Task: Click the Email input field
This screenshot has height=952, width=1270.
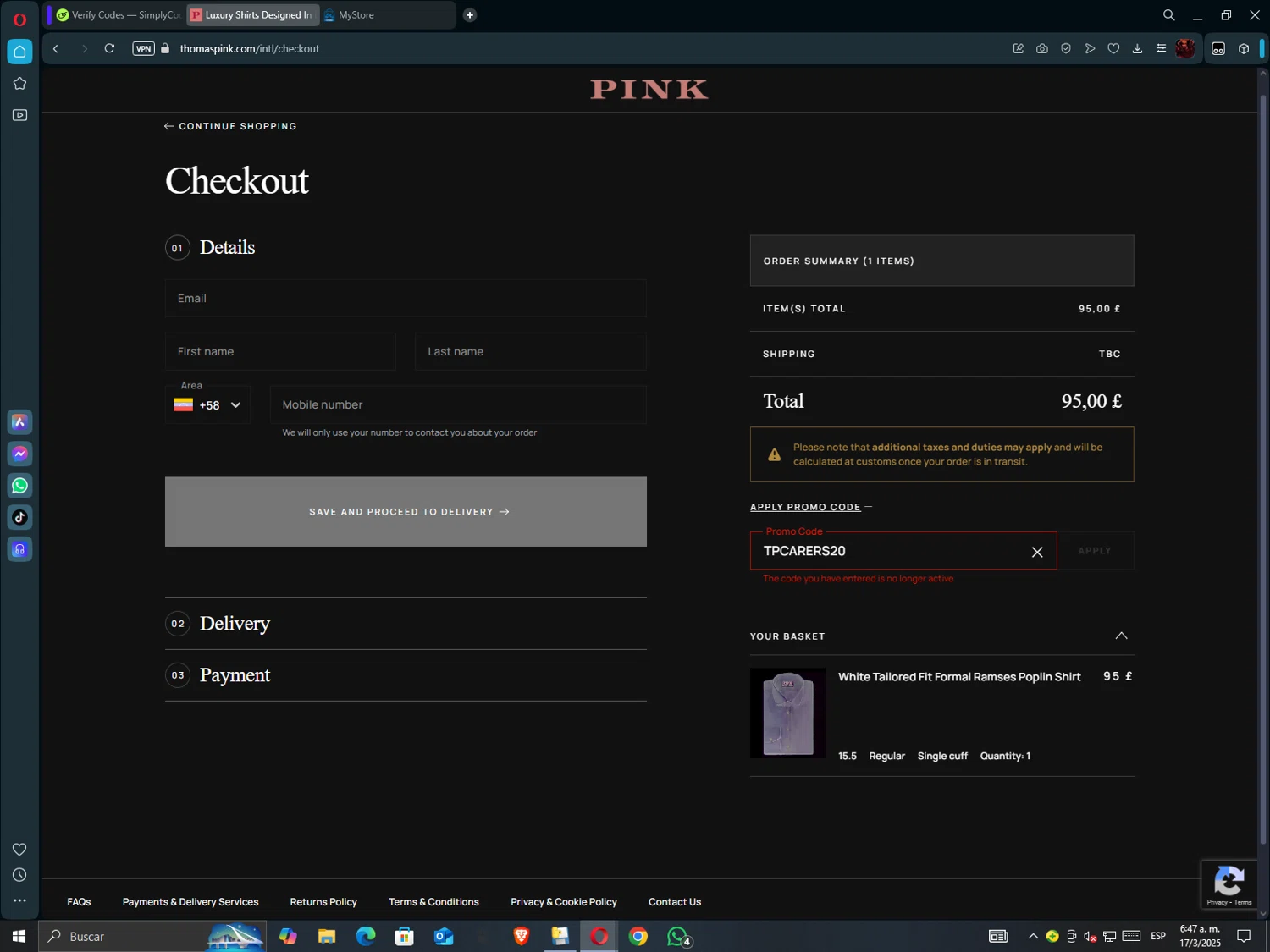Action: click(406, 299)
